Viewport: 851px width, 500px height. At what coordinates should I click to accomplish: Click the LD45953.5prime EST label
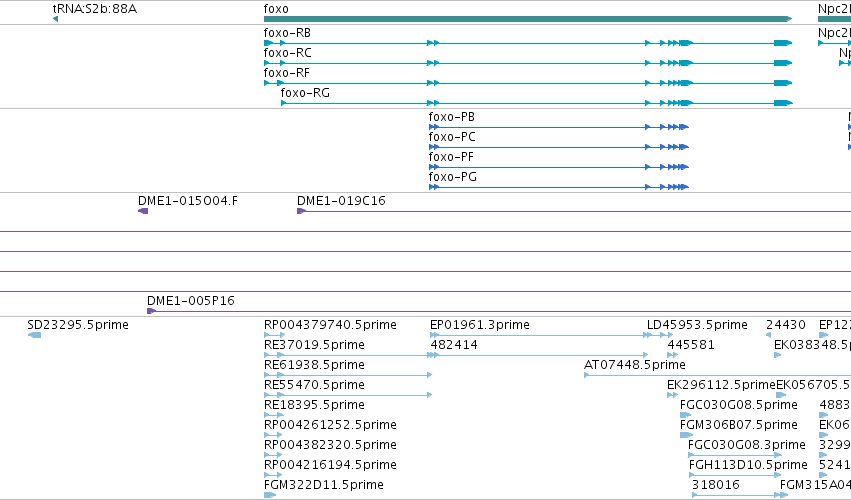[697, 325]
